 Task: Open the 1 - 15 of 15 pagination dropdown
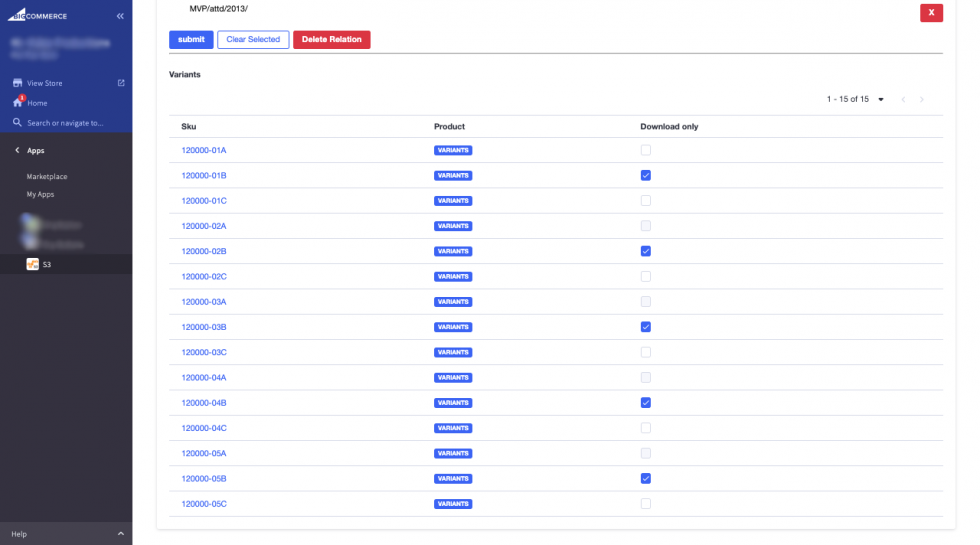[880, 100]
